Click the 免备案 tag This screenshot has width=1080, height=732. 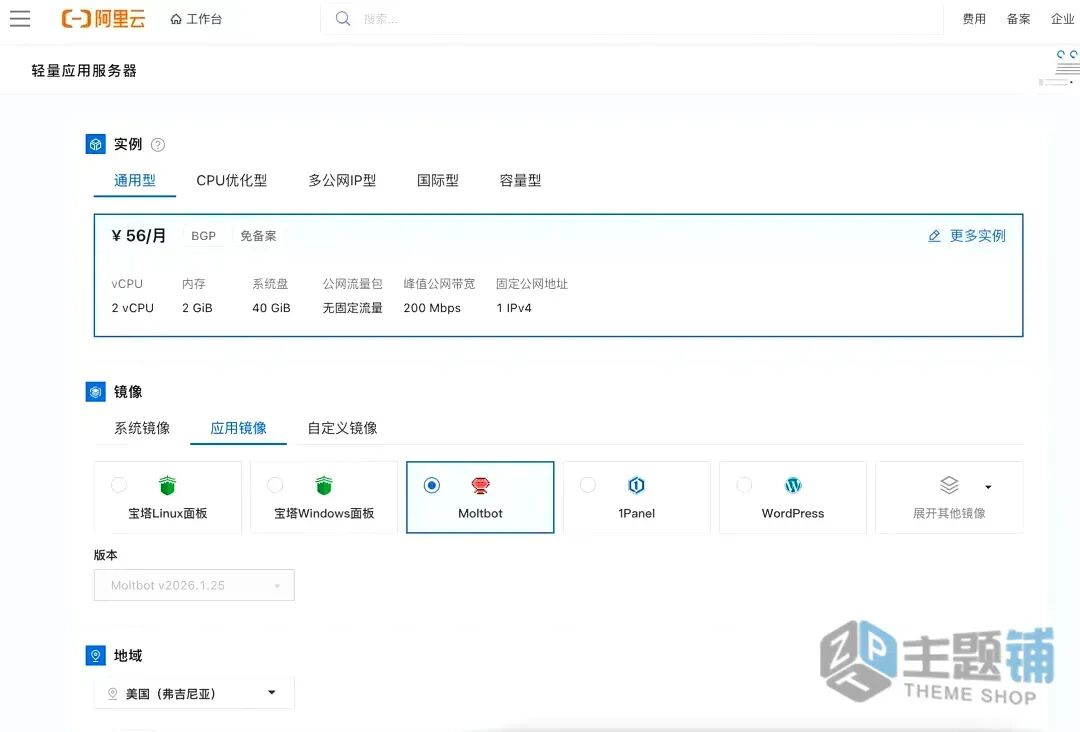point(258,236)
